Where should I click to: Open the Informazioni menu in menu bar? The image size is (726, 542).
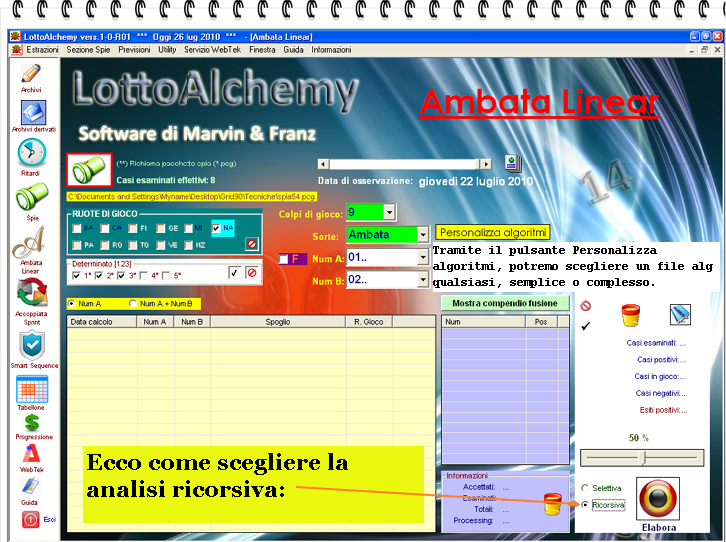tap(331, 50)
